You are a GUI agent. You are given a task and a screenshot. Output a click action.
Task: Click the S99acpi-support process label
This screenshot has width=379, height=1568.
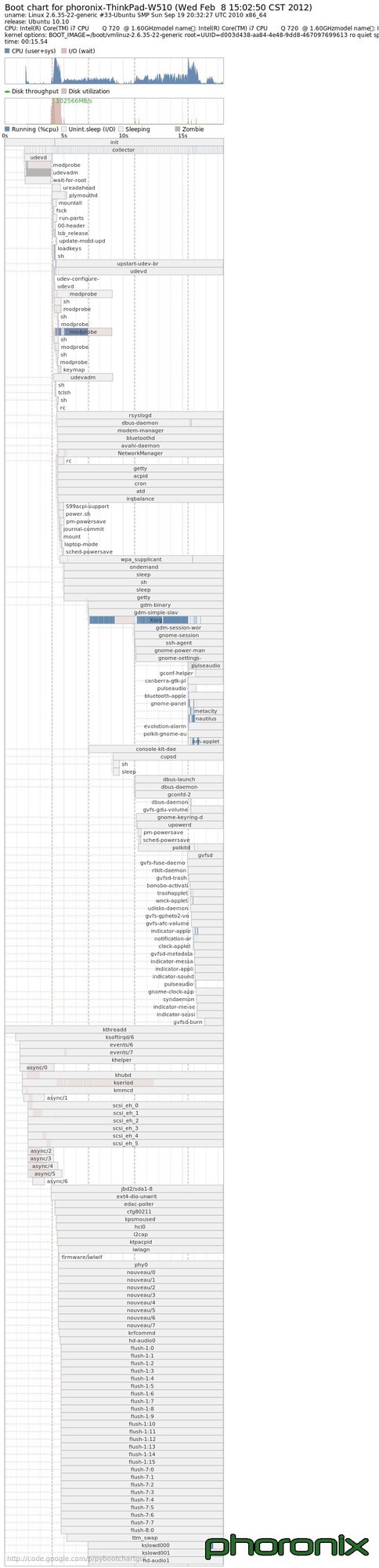pos(87,506)
